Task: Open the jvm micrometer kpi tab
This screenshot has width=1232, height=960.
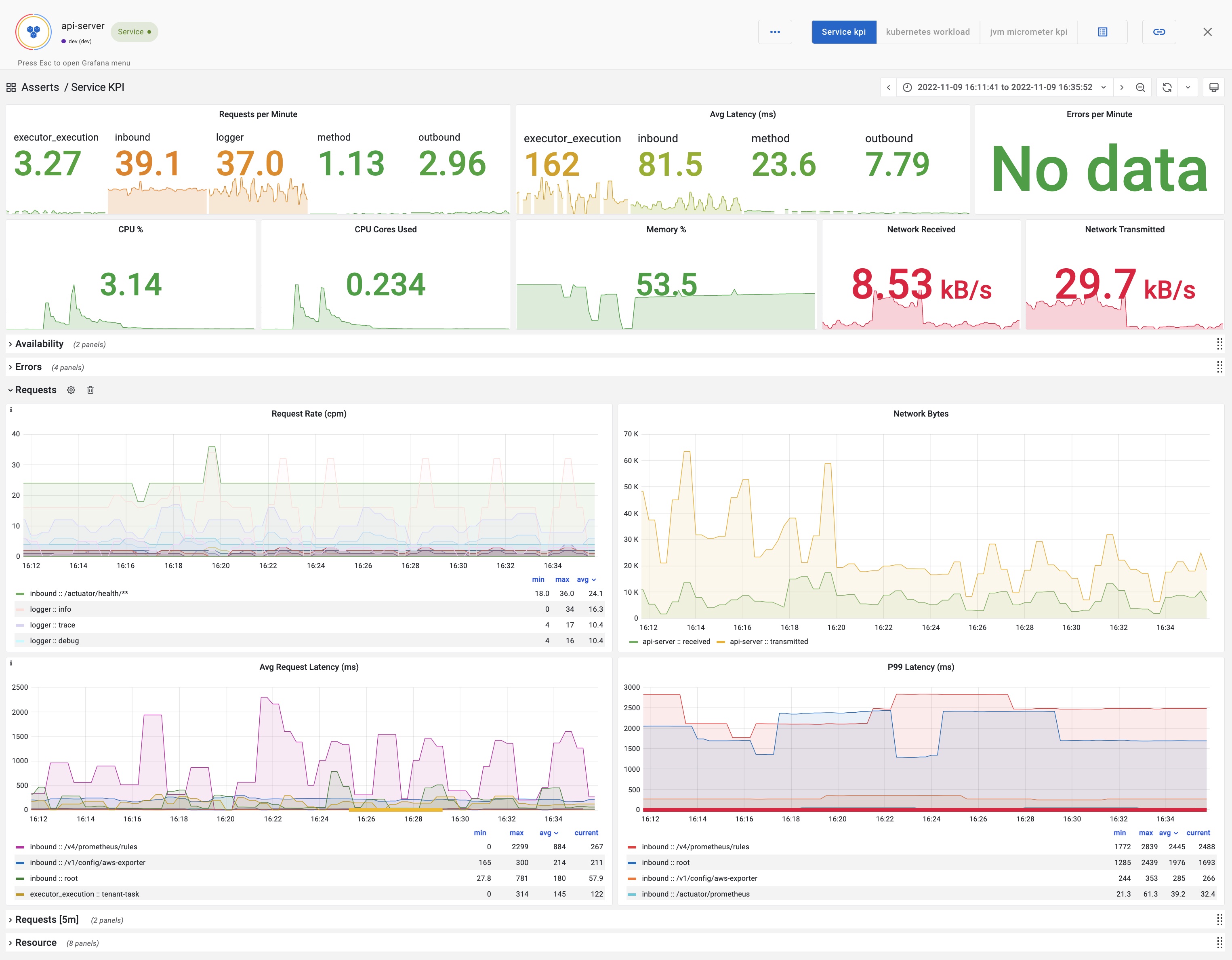Action: [x=1028, y=32]
